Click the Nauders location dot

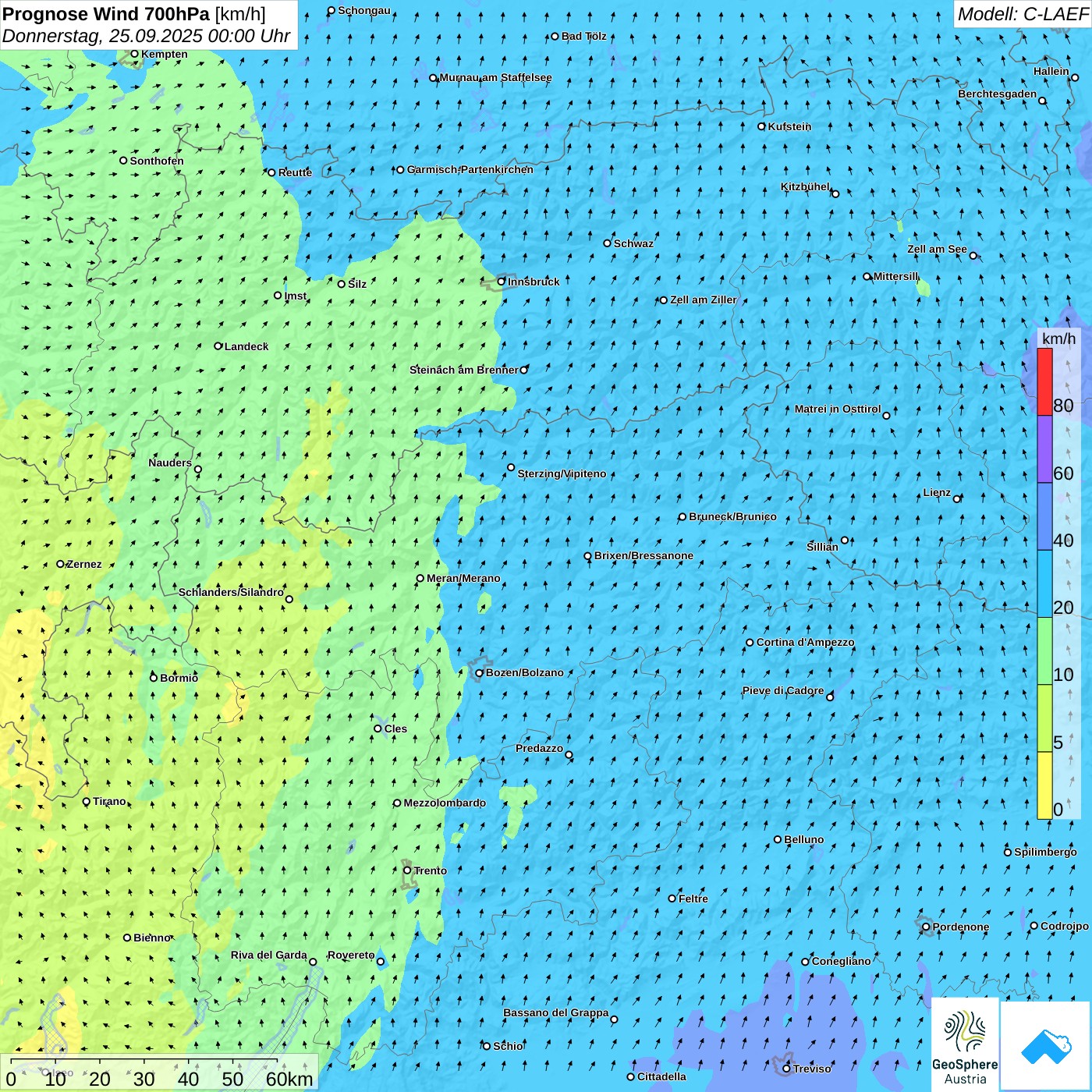click(198, 470)
